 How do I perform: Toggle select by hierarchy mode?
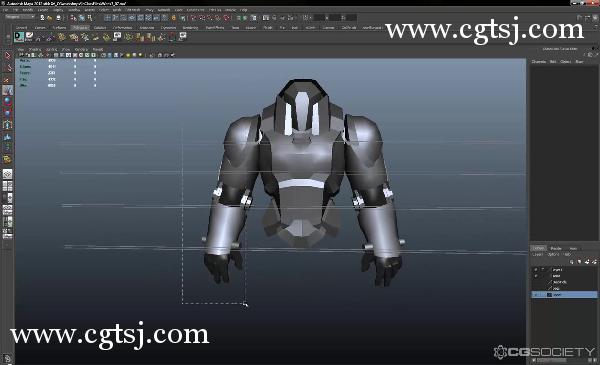click(73, 18)
